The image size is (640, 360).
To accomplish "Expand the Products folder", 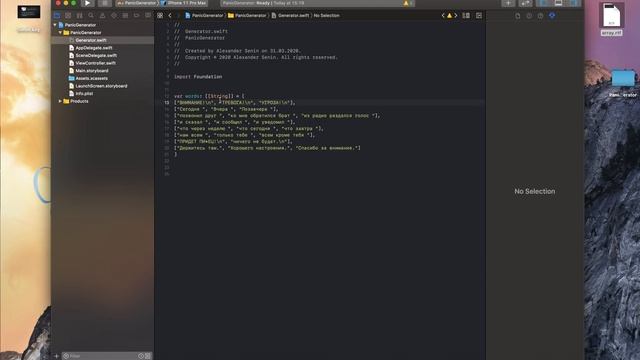I will point(60,101).
